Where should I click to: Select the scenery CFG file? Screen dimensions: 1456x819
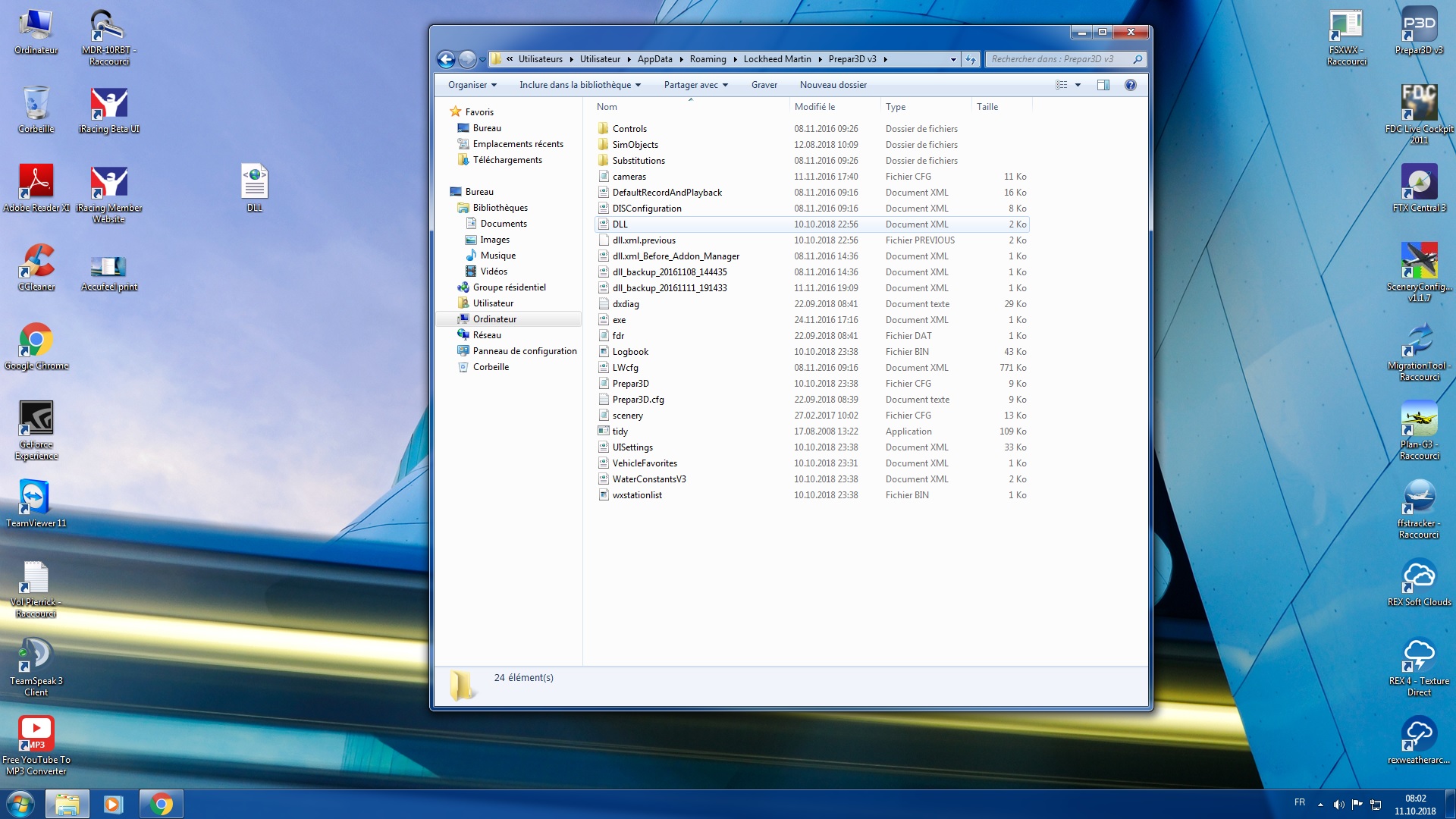point(811,416)
